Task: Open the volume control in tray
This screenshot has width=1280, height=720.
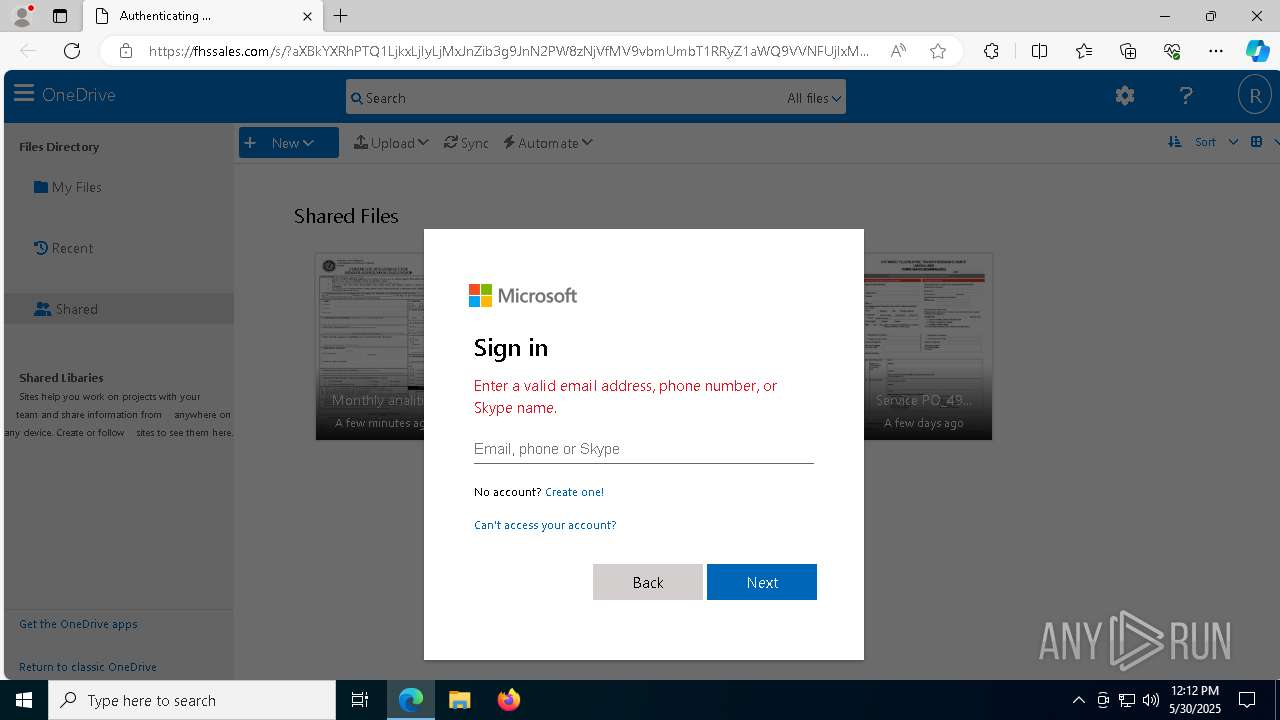Action: click(x=1151, y=700)
